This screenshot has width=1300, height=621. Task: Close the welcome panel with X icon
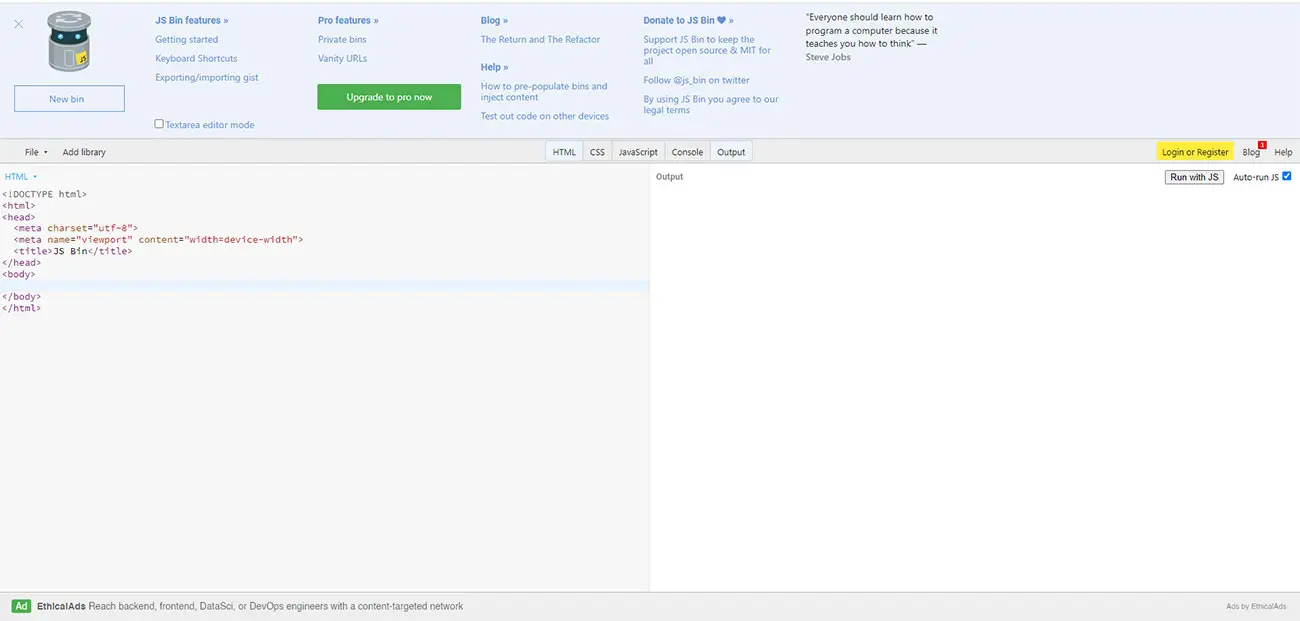18,24
